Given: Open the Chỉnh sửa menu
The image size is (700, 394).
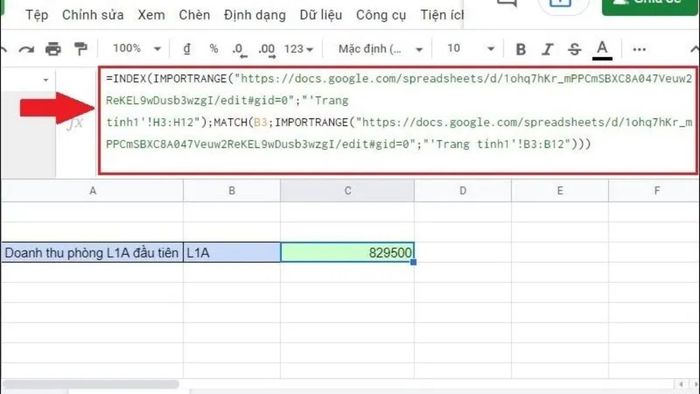Looking at the screenshot, I should click(93, 15).
